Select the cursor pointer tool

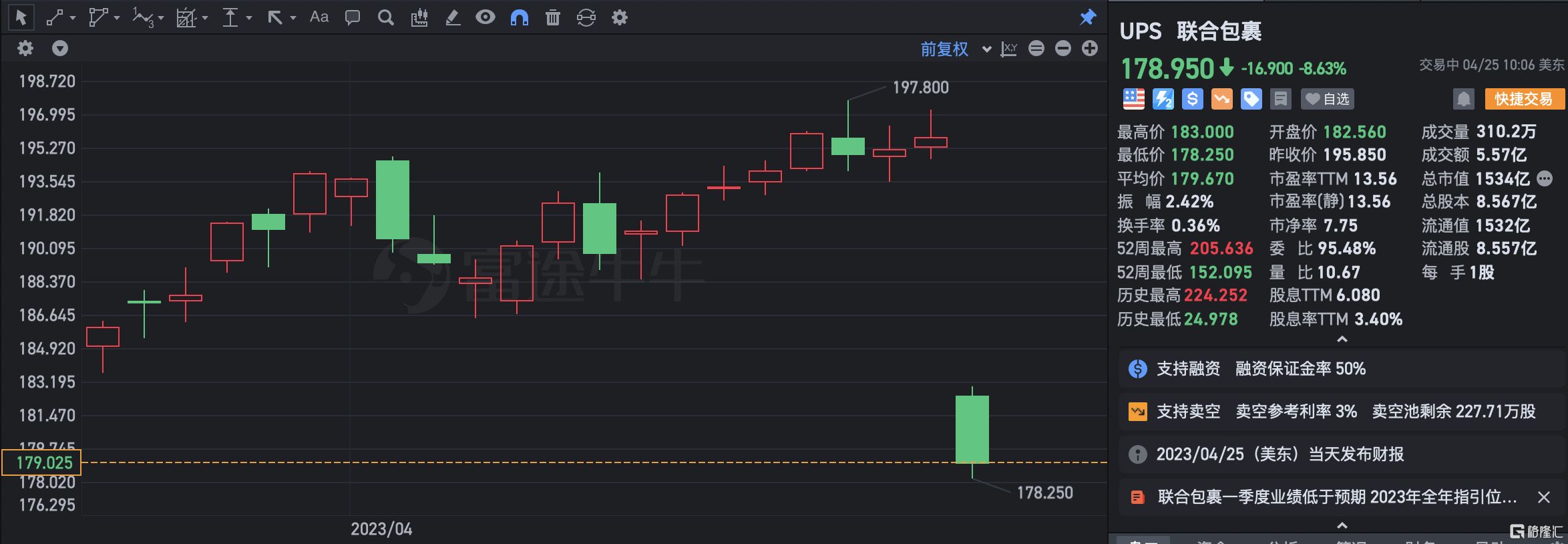21,17
